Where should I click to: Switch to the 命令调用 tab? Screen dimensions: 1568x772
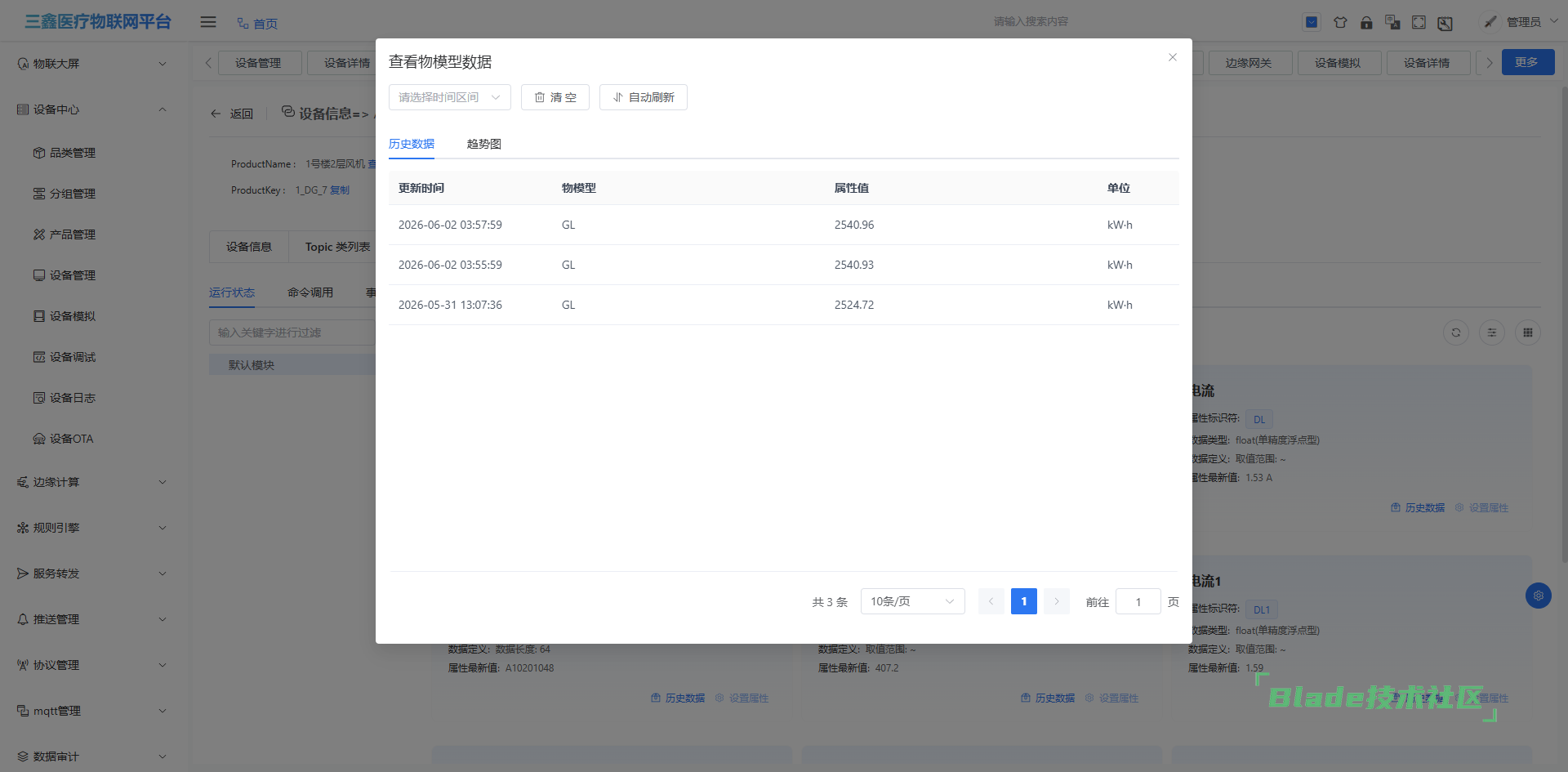tap(310, 292)
